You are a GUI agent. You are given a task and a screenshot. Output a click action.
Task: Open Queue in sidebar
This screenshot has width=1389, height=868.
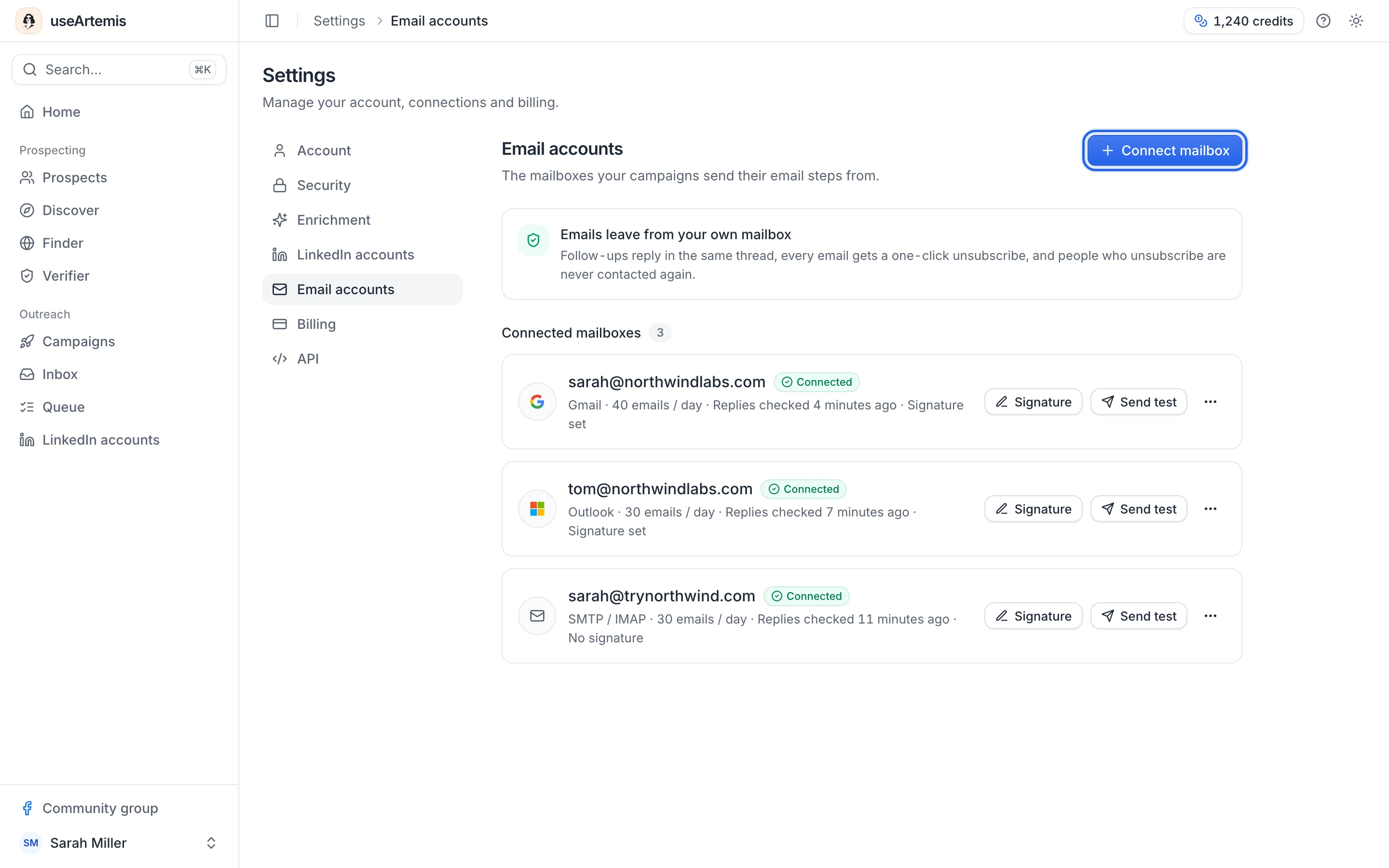tap(119, 407)
